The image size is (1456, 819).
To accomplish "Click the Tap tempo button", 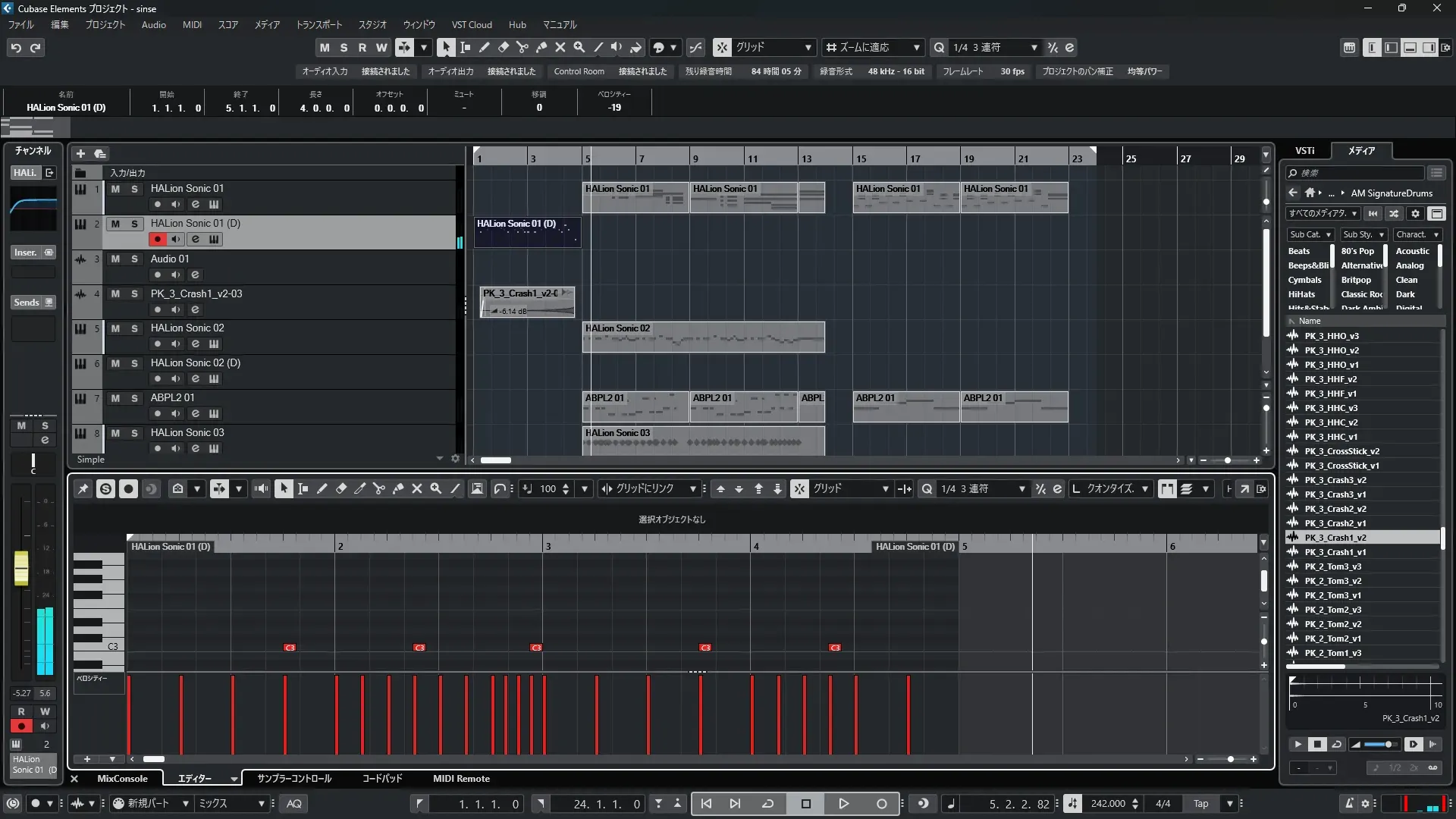I will [1200, 804].
